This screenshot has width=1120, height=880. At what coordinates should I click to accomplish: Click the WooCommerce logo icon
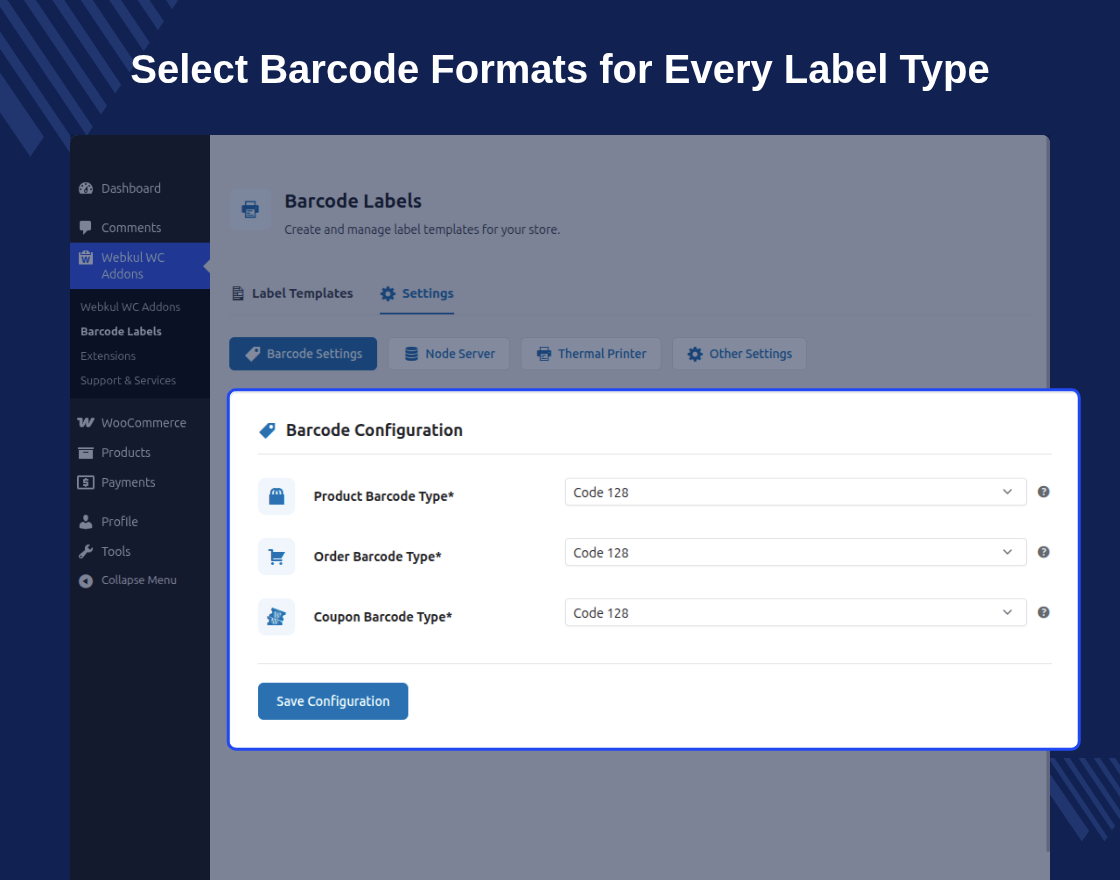(86, 423)
